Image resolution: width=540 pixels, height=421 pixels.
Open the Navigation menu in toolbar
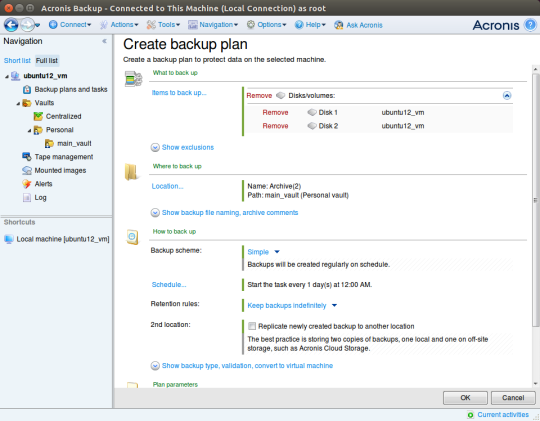[x=213, y=25]
